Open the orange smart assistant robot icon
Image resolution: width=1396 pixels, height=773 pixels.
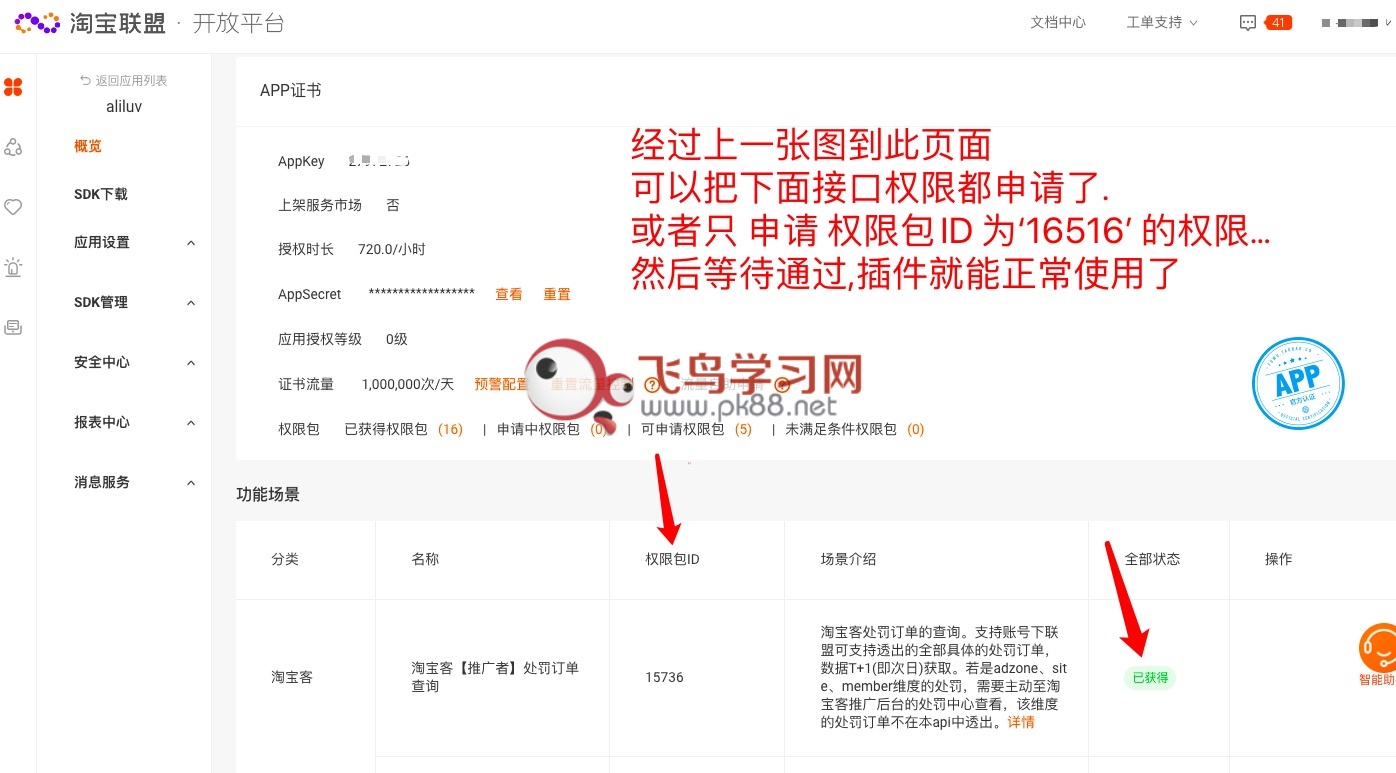pyautogui.click(x=1378, y=647)
